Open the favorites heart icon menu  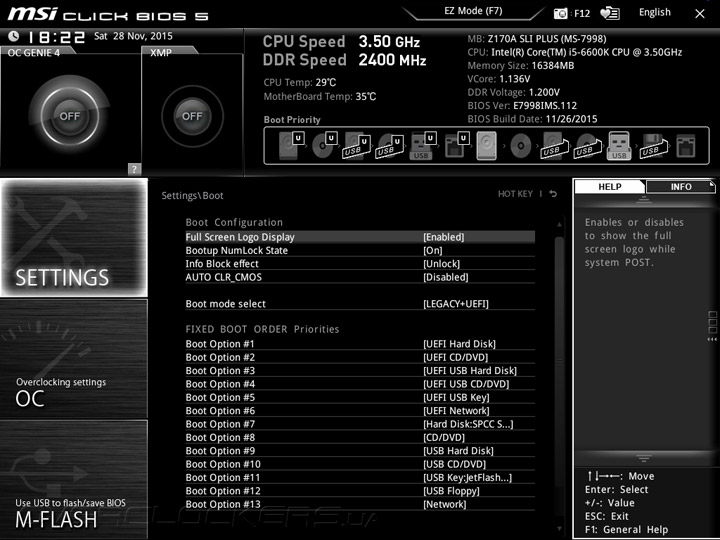click(x=610, y=13)
